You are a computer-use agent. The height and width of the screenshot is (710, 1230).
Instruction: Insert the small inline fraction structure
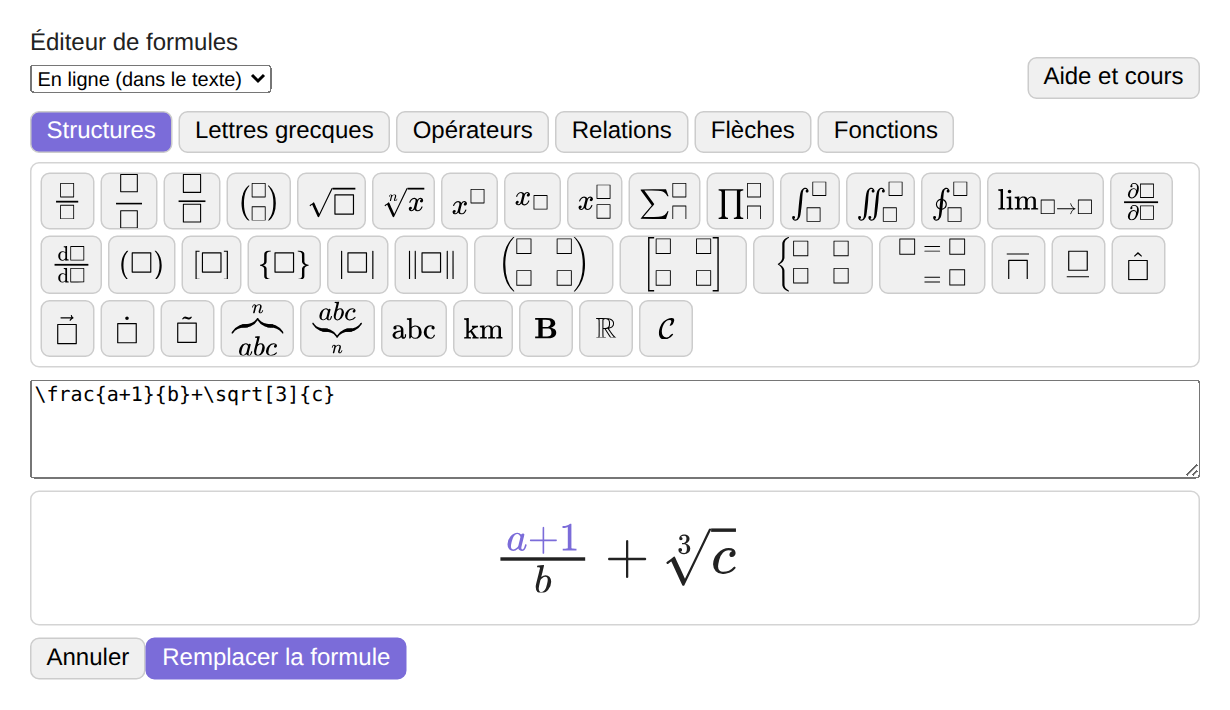(x=67, y=201)
